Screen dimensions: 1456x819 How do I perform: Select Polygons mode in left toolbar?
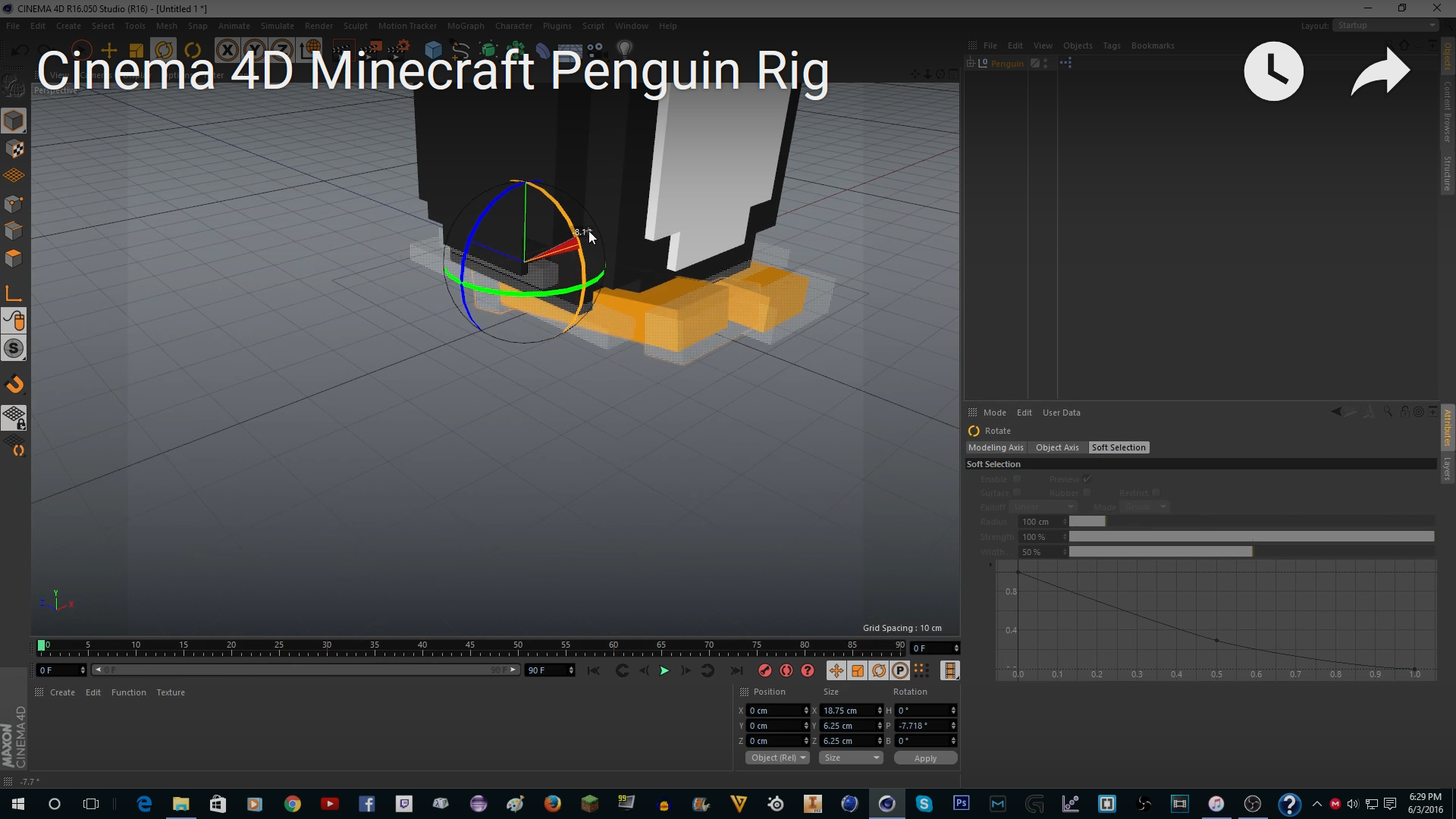[x=14, y=259]
